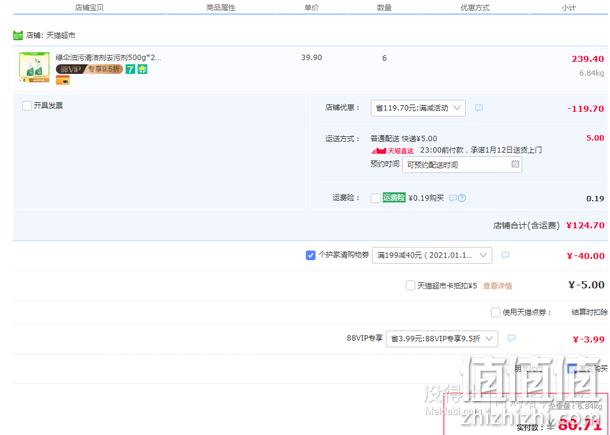610x435 pixels.
Task: Tick the 天猫超市卡抵扣¥5 checkbox
Action: (x=410, y=286)
